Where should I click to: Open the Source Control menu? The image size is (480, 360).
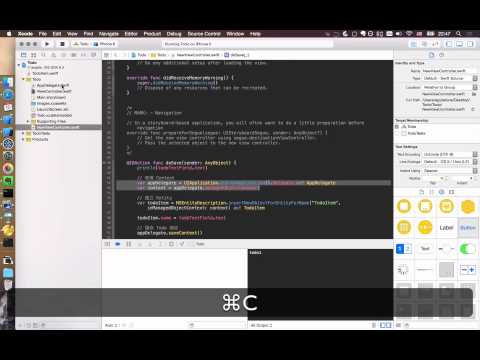point(204,34)
